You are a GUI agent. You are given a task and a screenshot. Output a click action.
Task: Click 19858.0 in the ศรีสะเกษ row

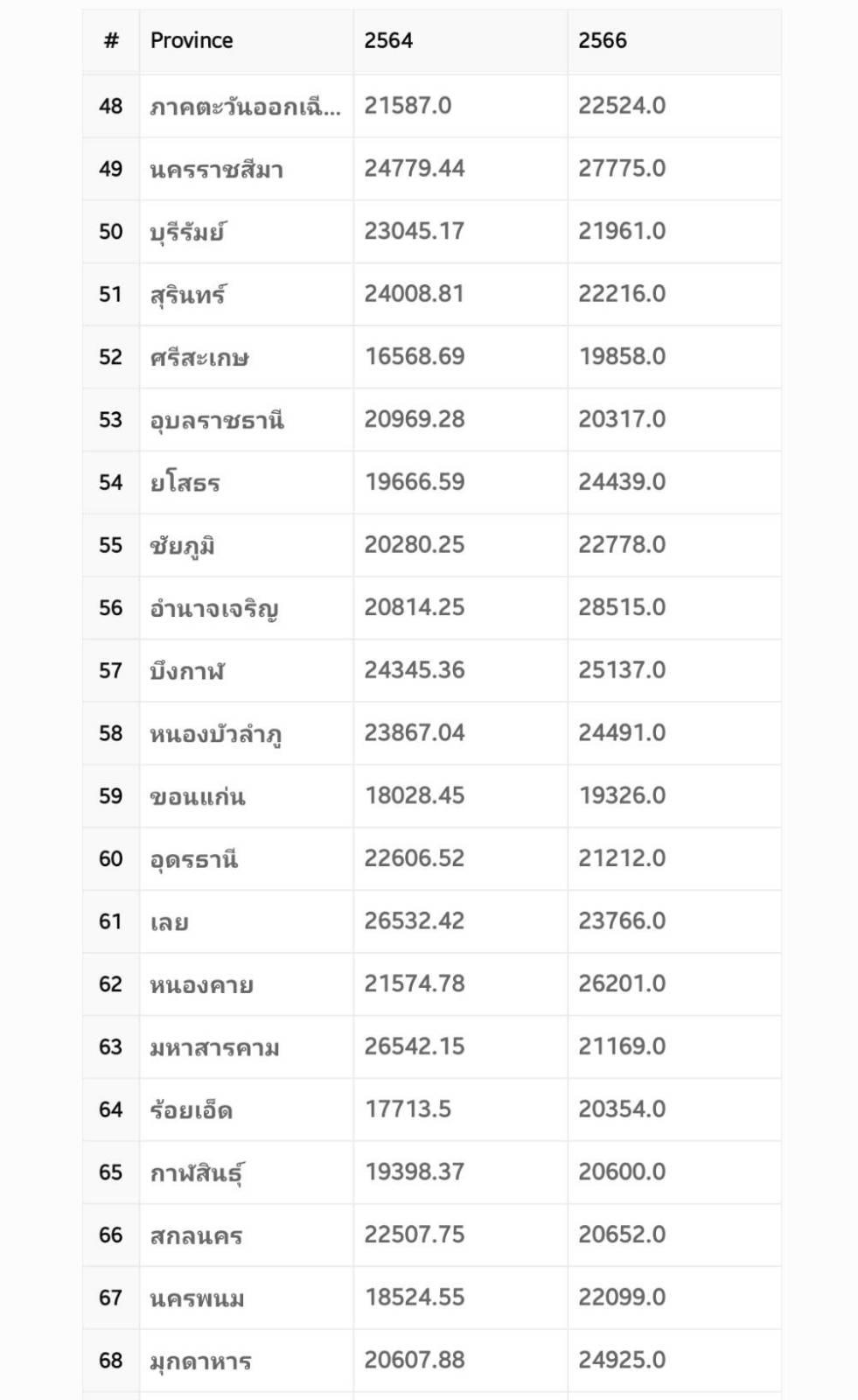point(622,357)
